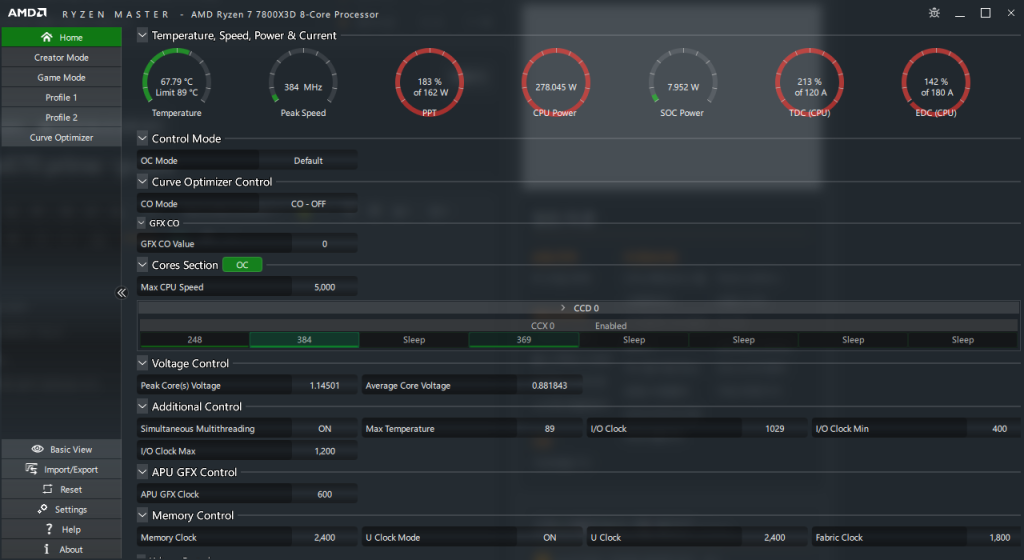Screen dimensions: 1024x560
Task: Click the Basic View eye icon
Action: [x=37, y=450]
